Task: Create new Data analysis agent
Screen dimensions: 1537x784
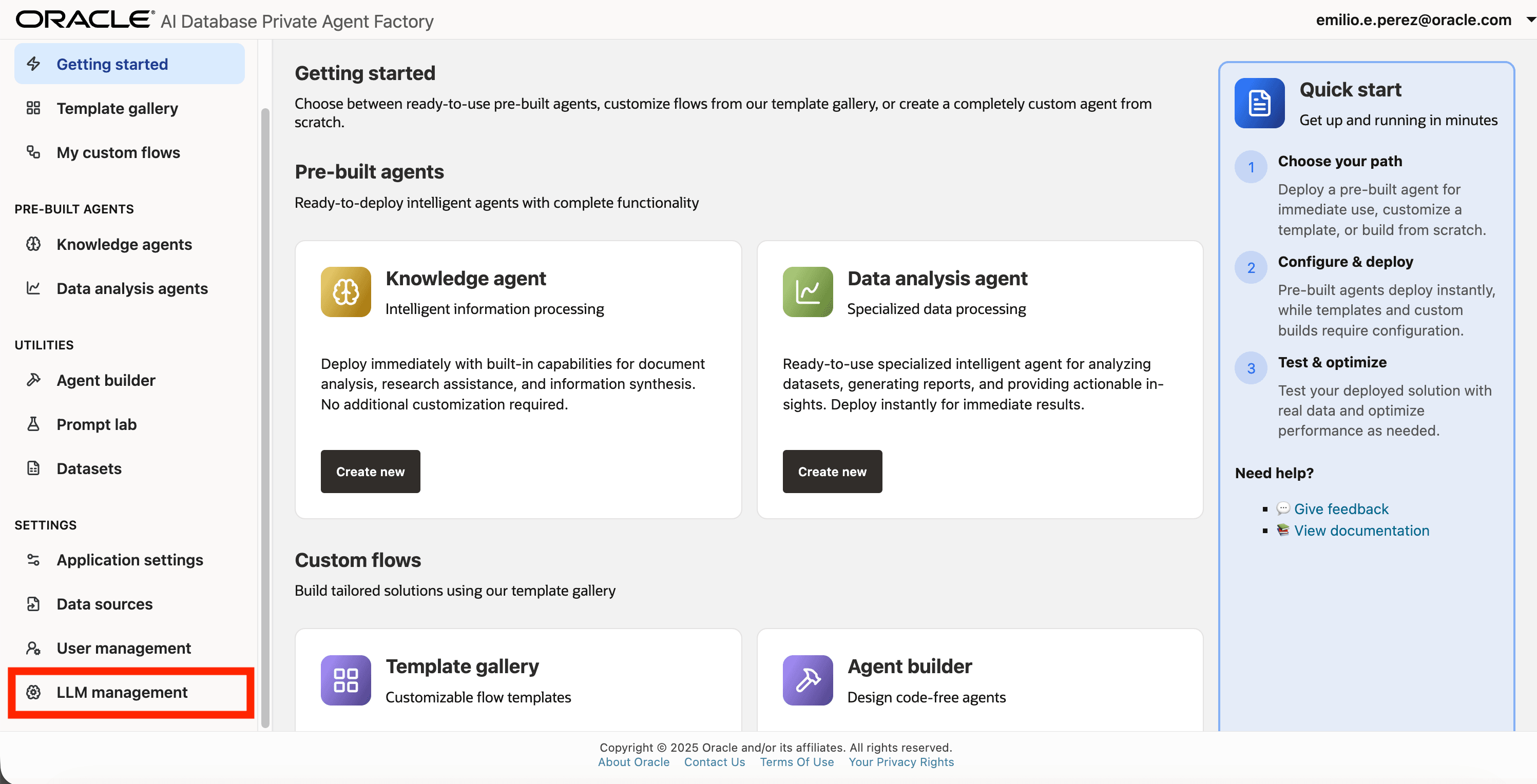Action: 832,471
